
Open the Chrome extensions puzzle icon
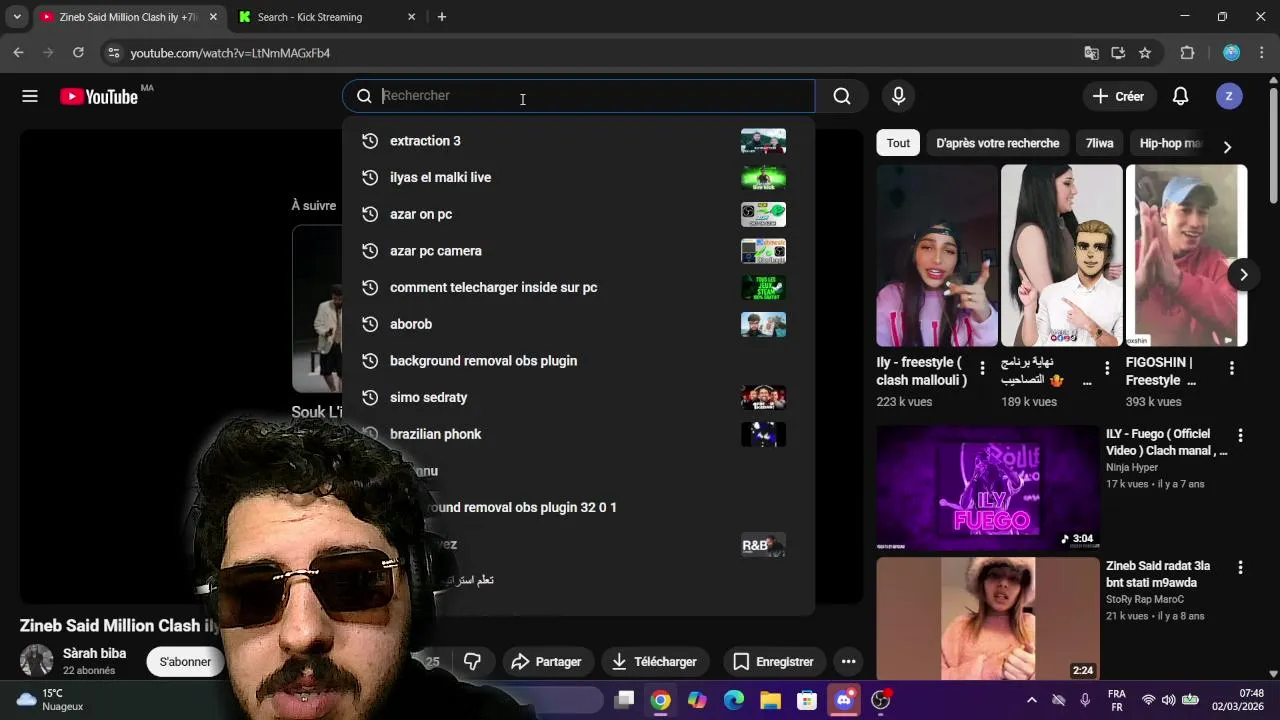[1188, 53]
